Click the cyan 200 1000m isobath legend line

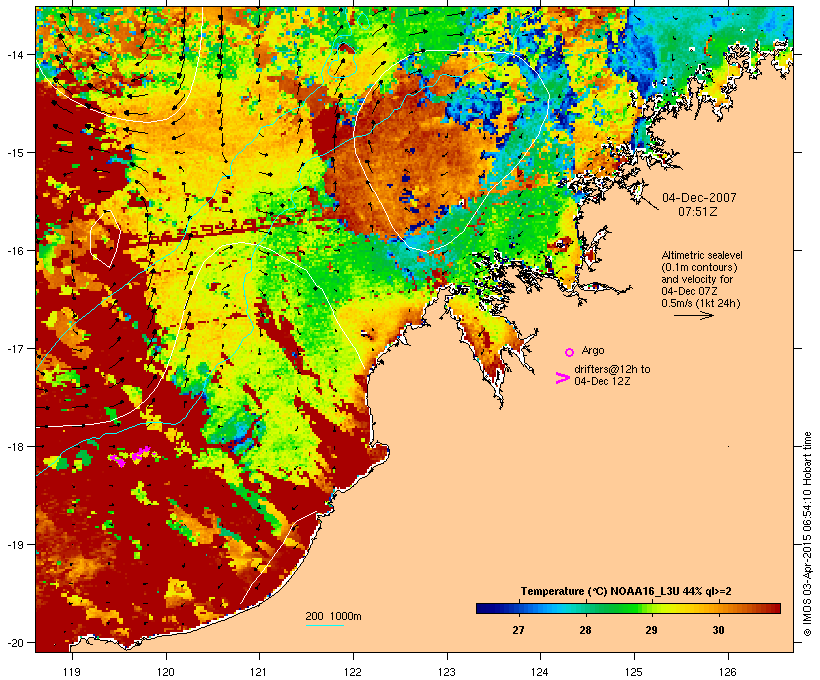(x=325, y=625)
